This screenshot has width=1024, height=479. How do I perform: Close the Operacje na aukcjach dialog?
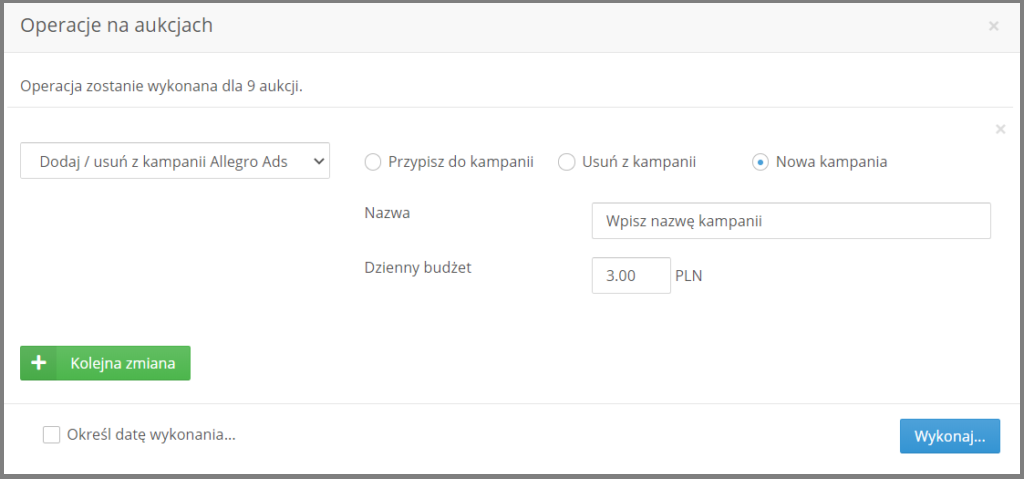tap(993, 26)
